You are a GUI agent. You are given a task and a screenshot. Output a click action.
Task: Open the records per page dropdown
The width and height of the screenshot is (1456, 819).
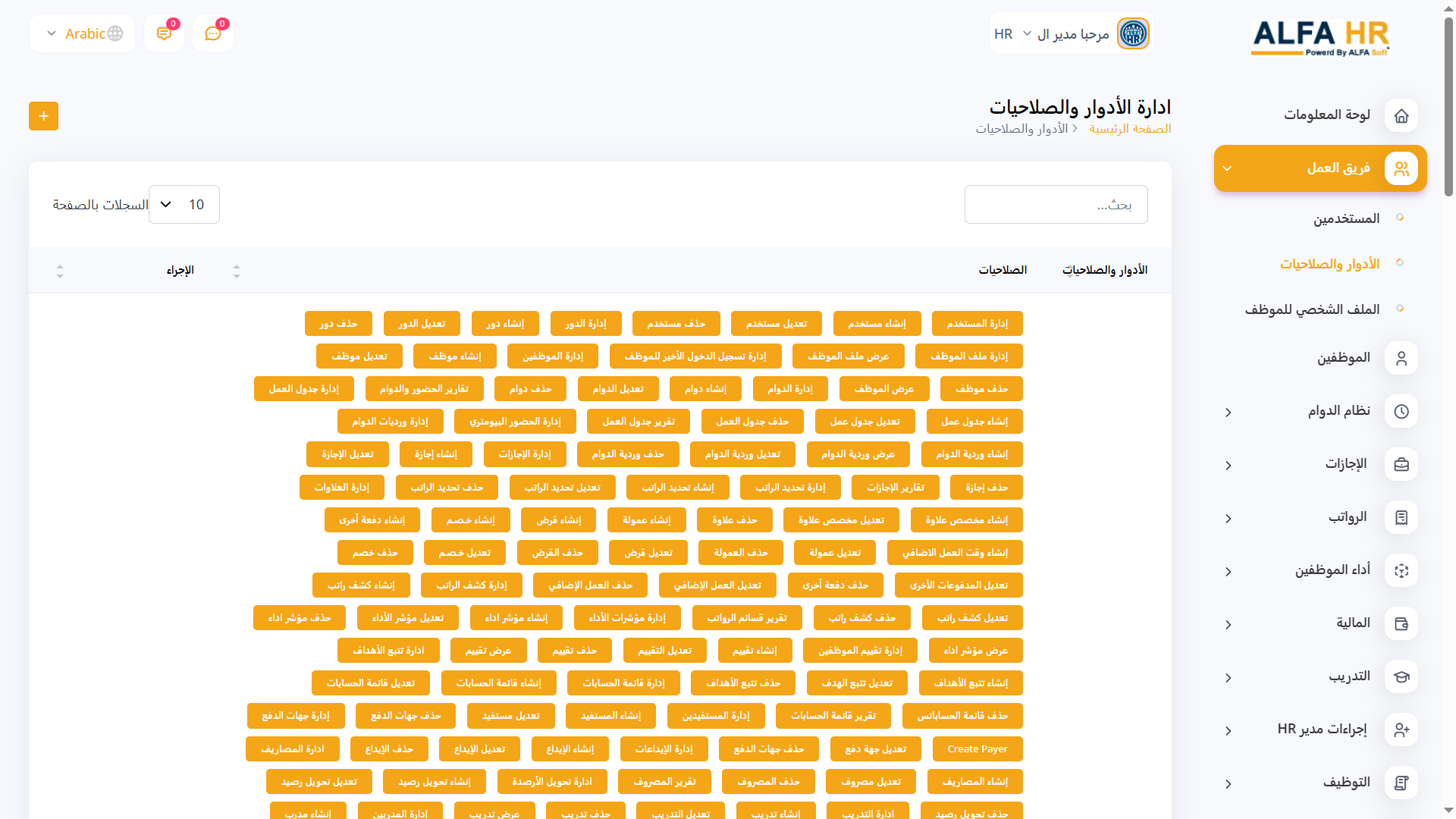pos(184,205)
